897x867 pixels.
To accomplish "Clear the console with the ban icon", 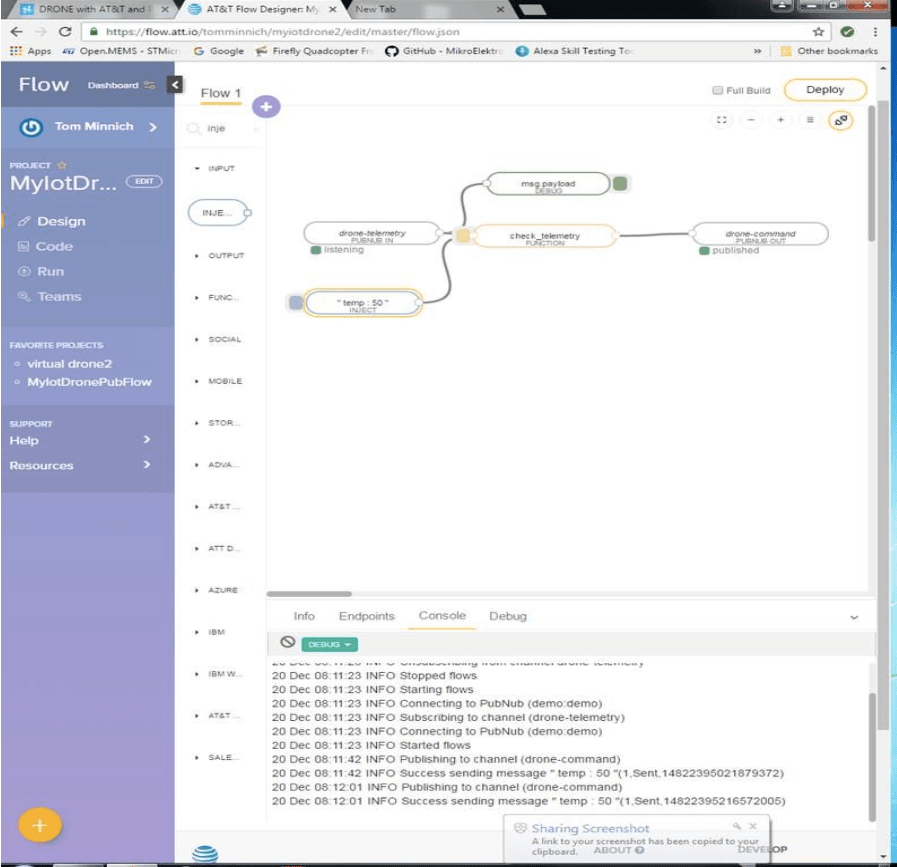I will (288, 642).
